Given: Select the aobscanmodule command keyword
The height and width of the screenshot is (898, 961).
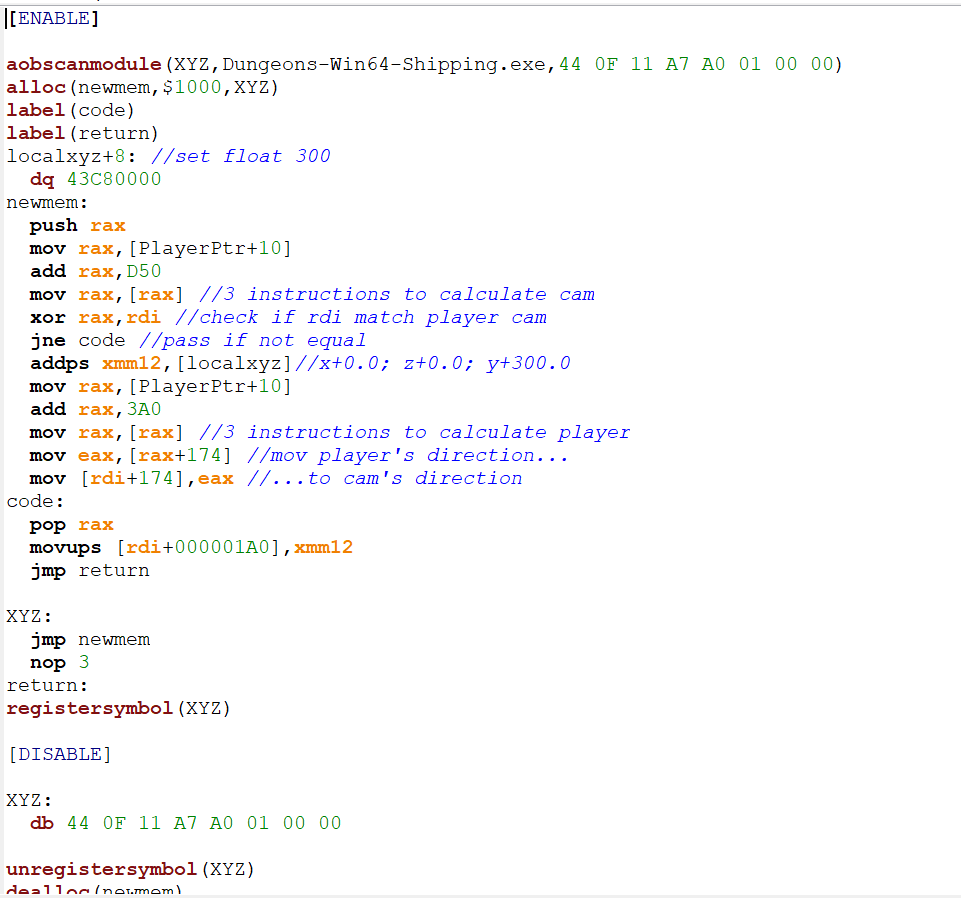Looking at the screenshot, I should click(x=82, y=63).
